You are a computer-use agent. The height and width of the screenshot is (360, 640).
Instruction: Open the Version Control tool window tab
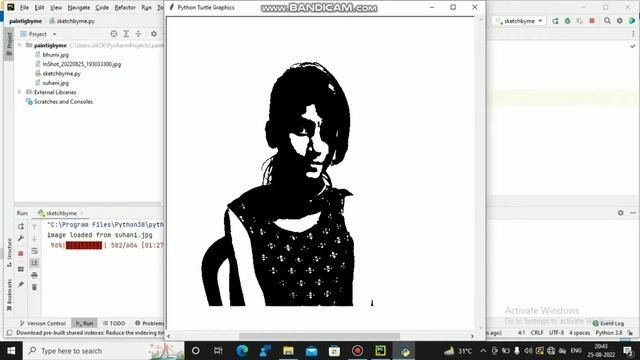(42, 323)
